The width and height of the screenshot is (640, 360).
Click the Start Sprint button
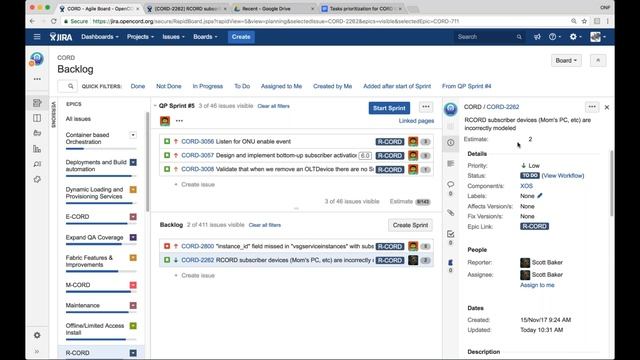(389, 108)
